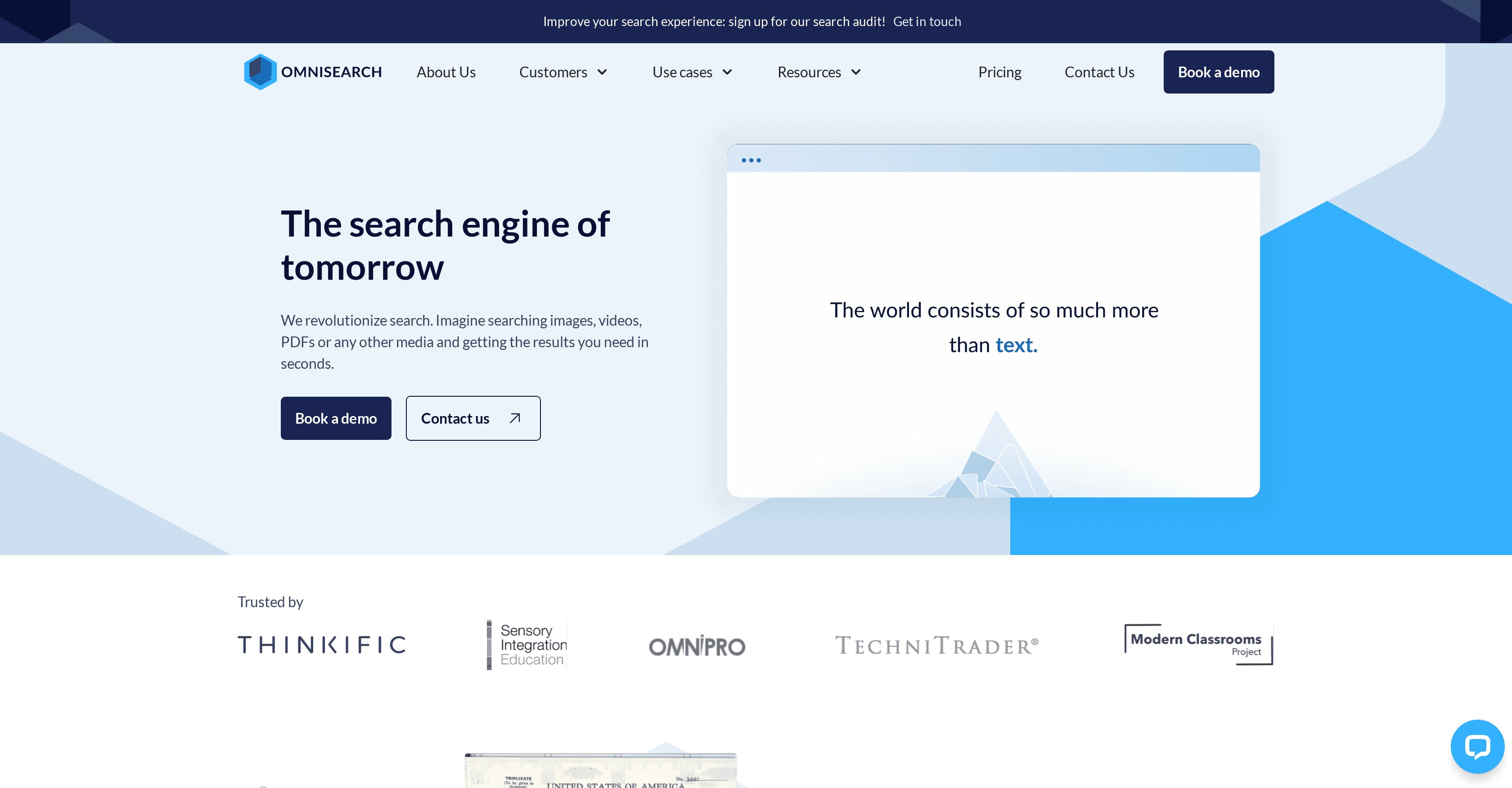Open the live chat bubble
Screen dimensions: 1512x788
pos(1477,746)
